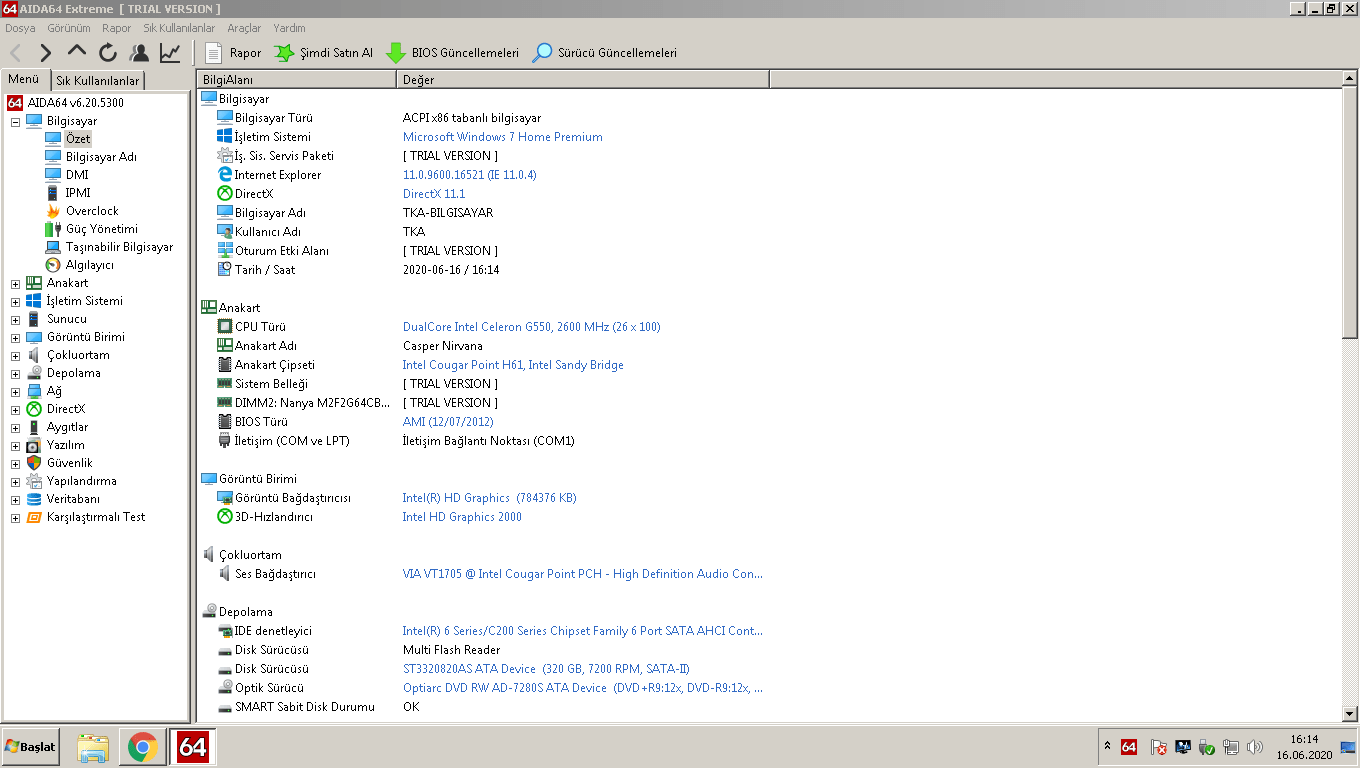Sort by the Değer column header

tap(584, 79)
